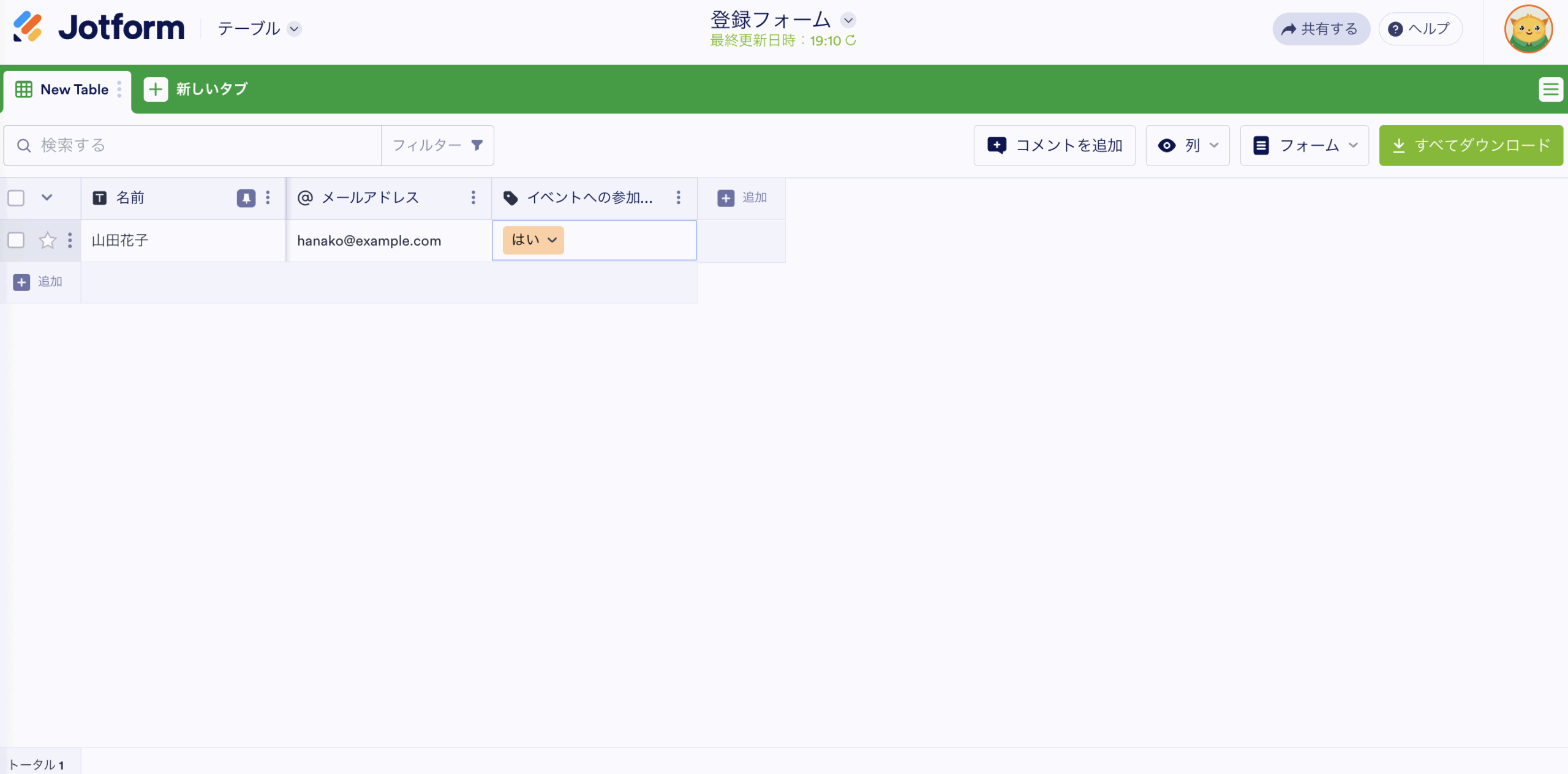This screenshot has width=1568, height=774.
Task: Click the 共有する button
Action: [1321, 29]
